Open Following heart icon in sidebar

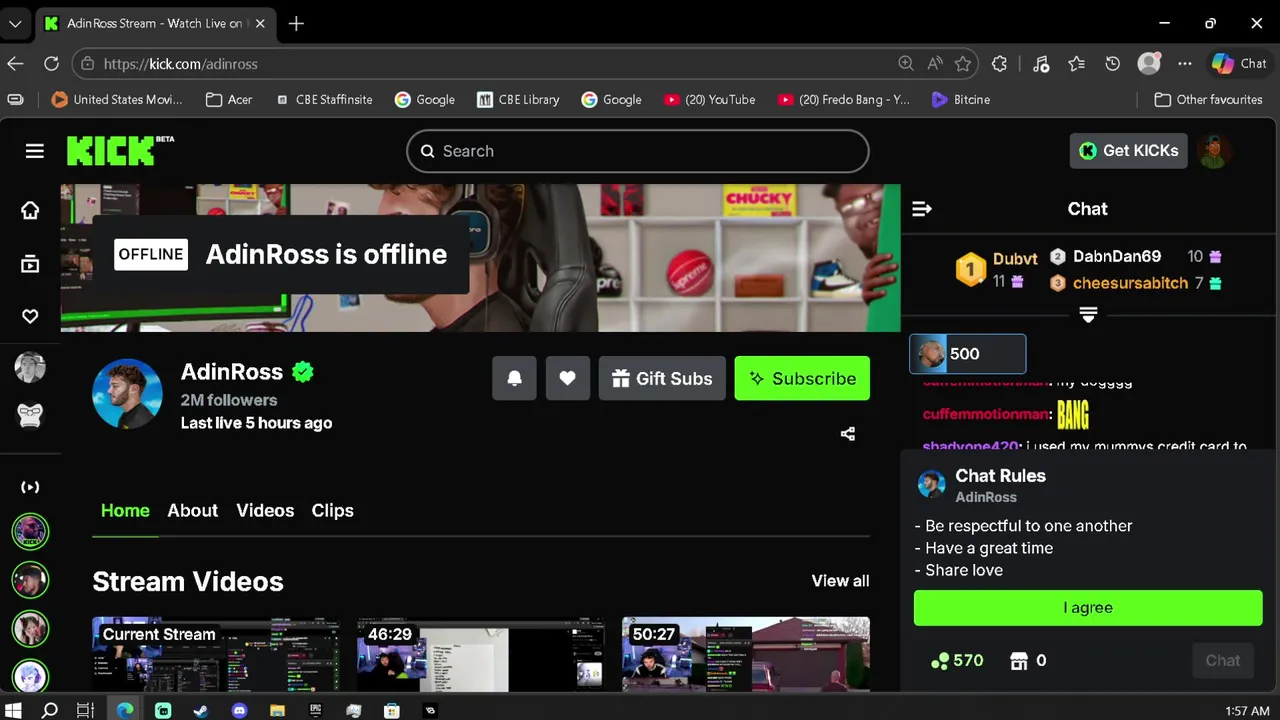[30, 316]
